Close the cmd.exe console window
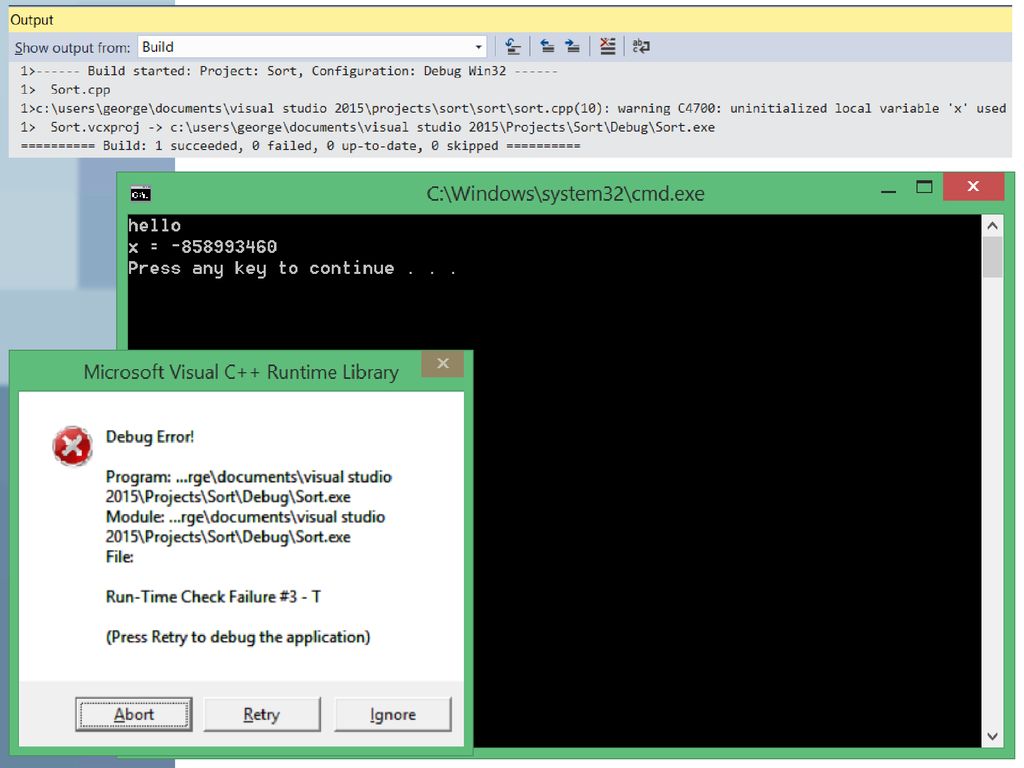Screen dimensions: 1024x768 coord(973,186)
